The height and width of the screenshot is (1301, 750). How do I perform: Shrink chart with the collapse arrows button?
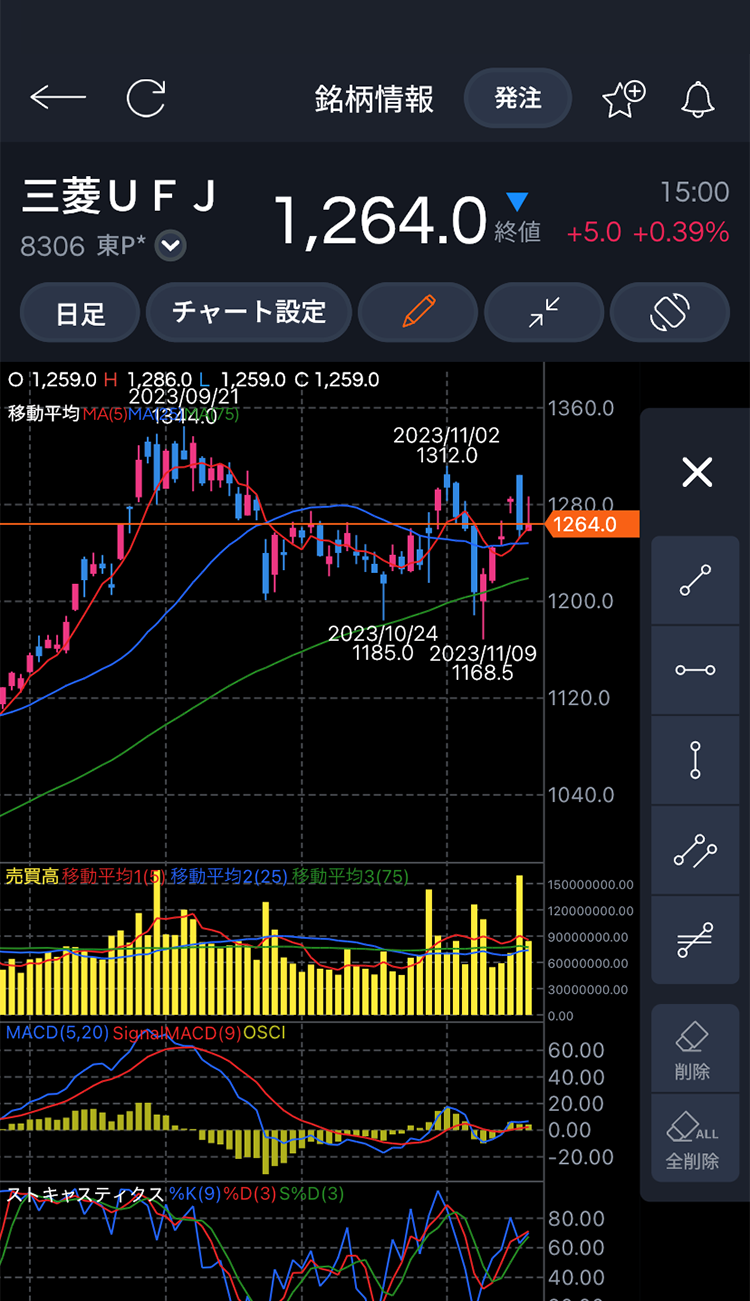[544, 312]
